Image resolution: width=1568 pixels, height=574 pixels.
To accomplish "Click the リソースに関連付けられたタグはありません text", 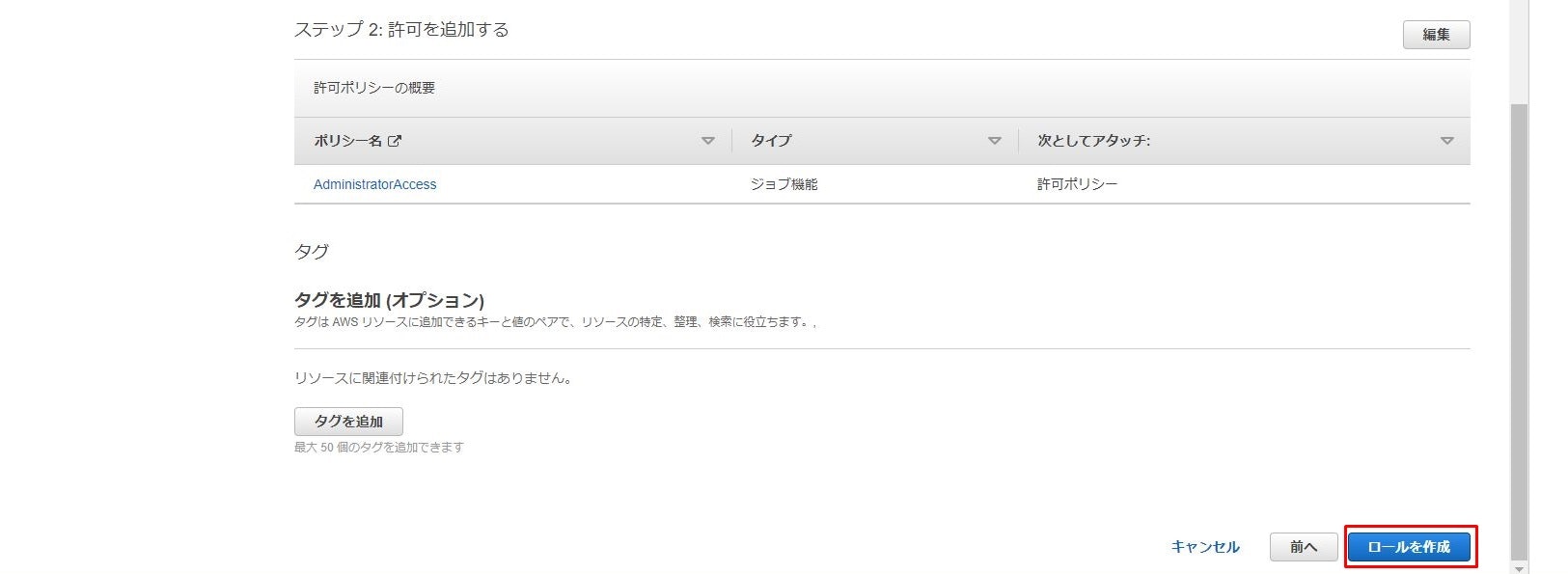I will pos(435,378).
